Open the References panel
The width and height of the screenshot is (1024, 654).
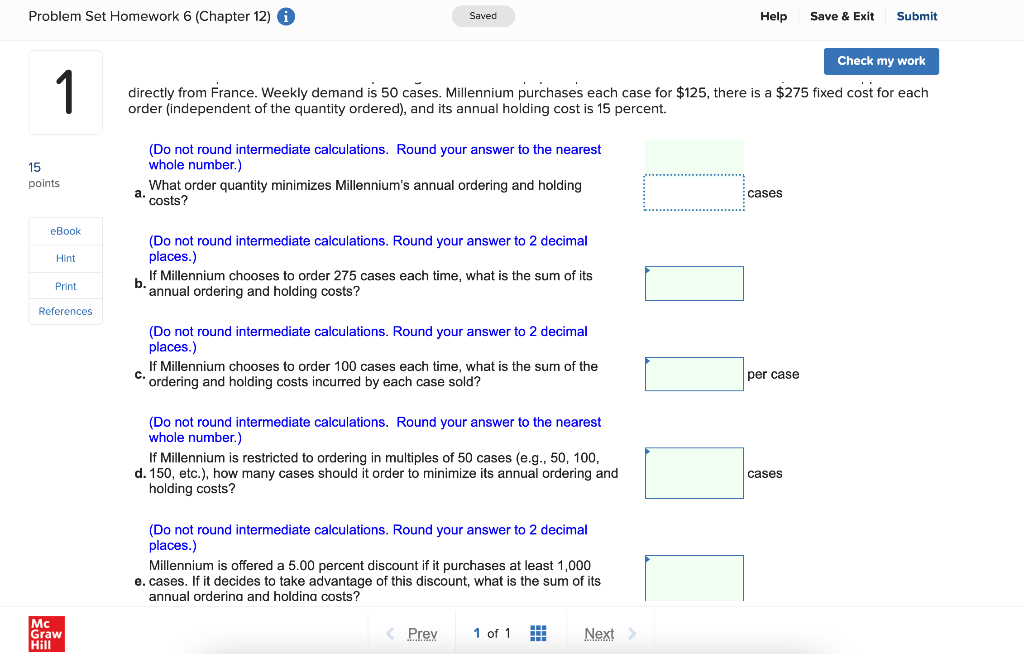tap(65, 311)
